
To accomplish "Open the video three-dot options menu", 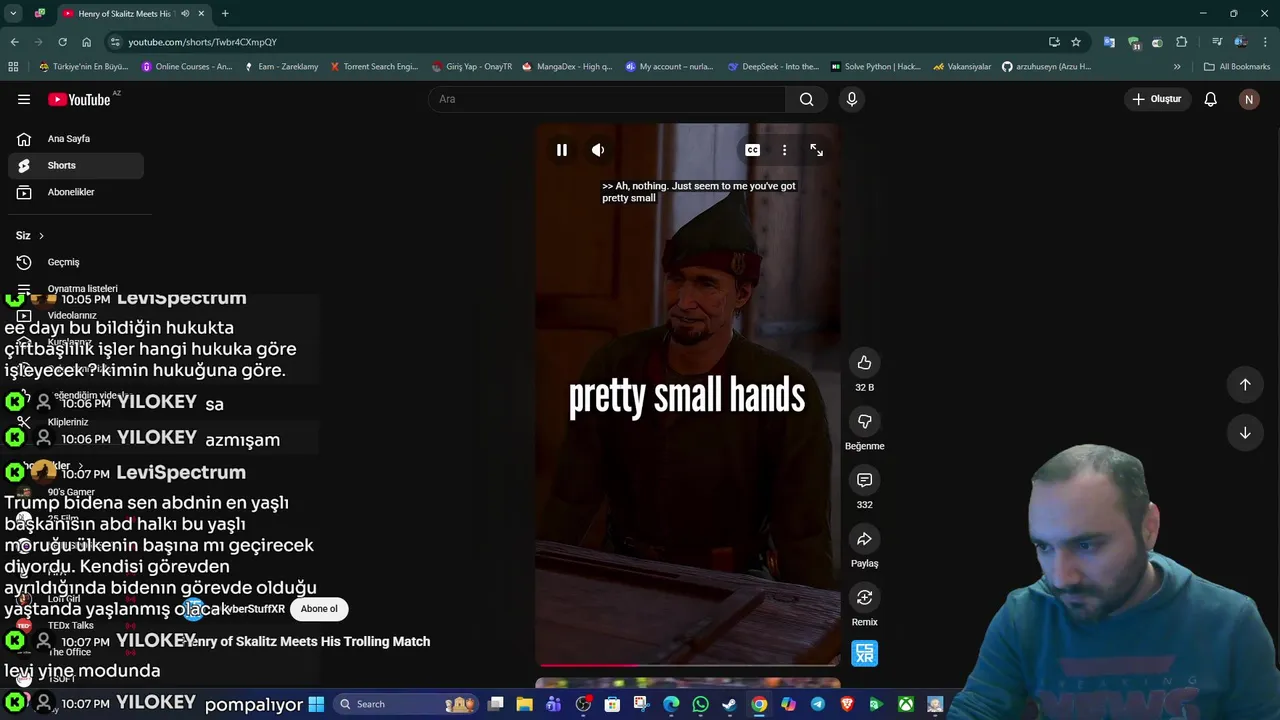I will [784, 150].
